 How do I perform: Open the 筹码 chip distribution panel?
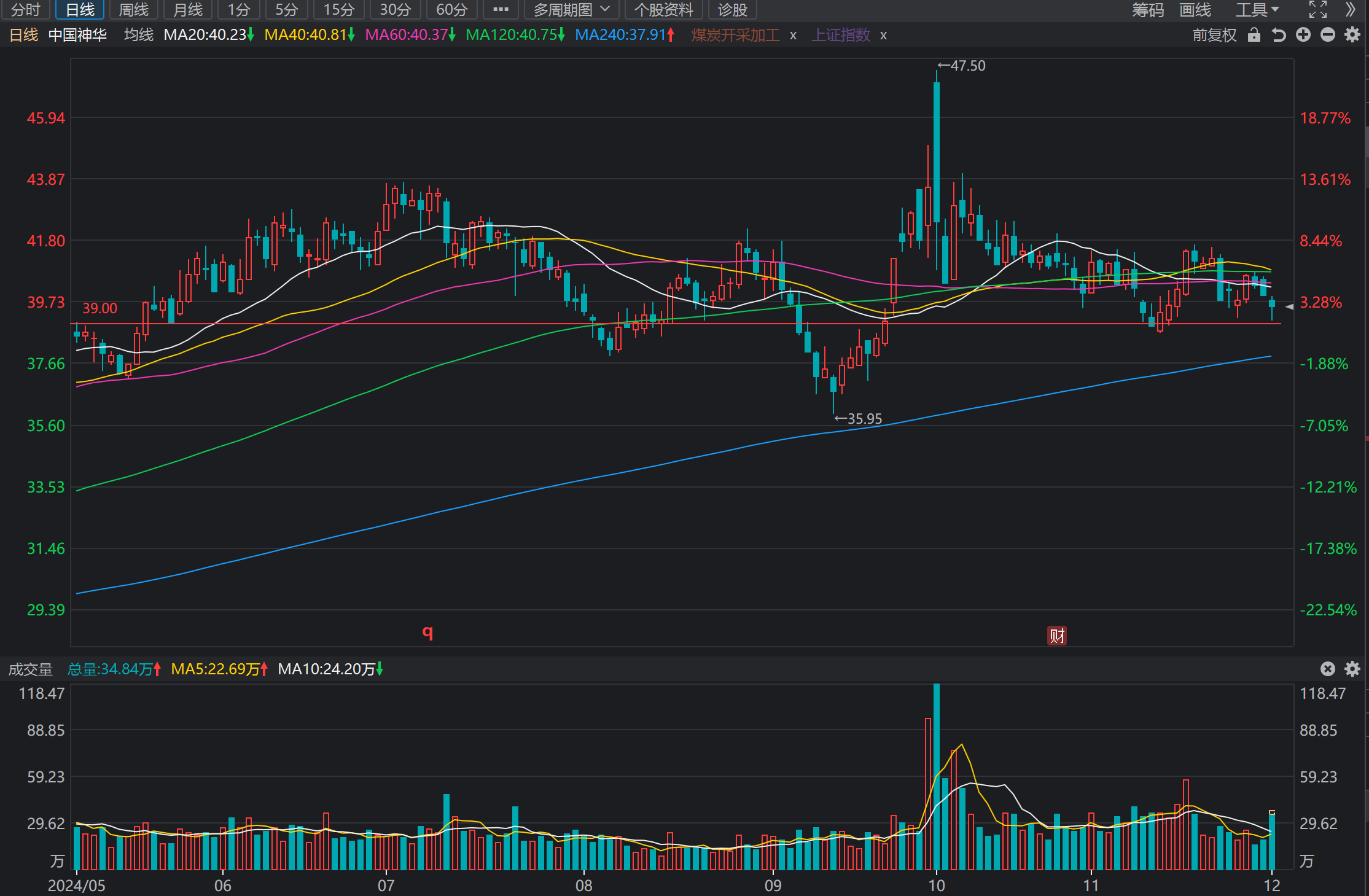click(x=1148, y=10)
